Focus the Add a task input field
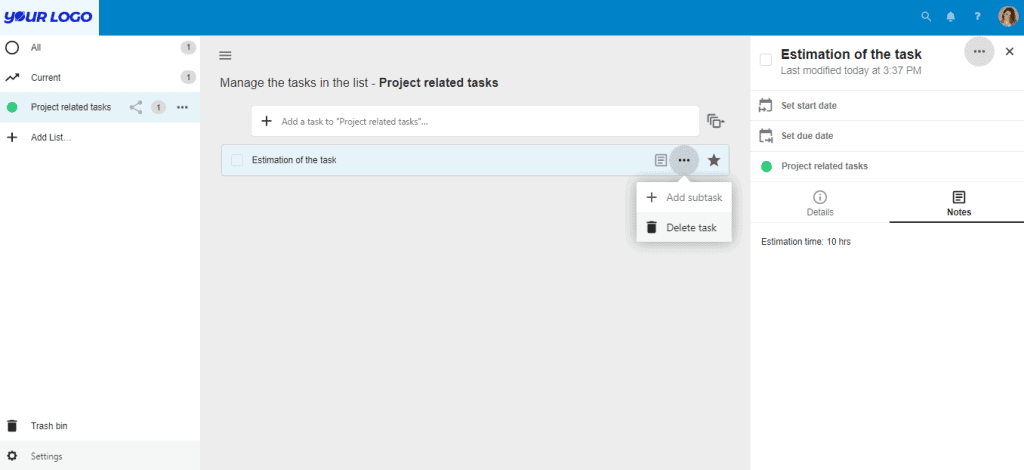1024x470 pixels. pyautogui.click(x=475, y=121)
